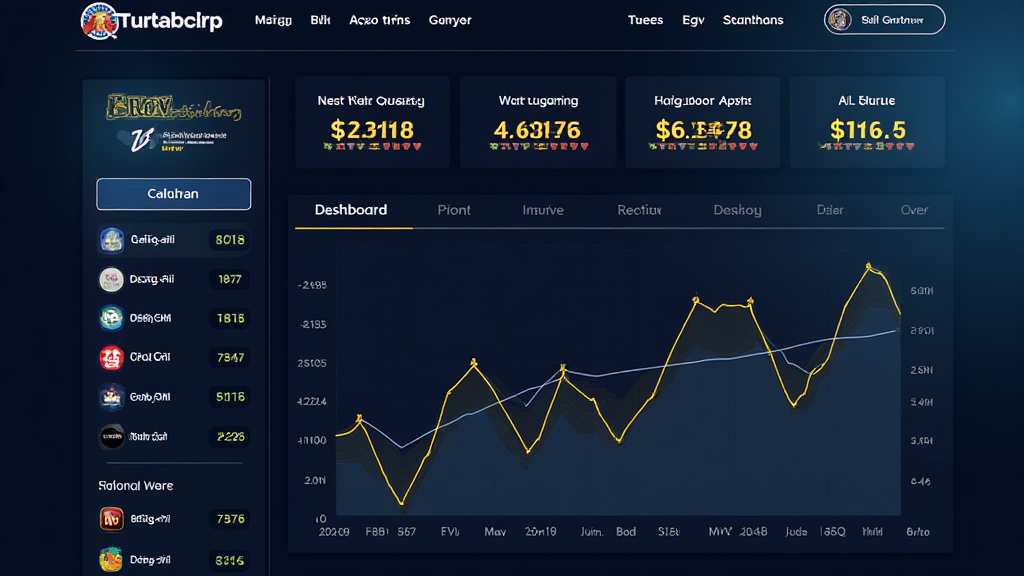Click the Ganyer navigation menu item
Image resolution: width=1024 pixels, height=576 pixels.
(x=450, y=19)
